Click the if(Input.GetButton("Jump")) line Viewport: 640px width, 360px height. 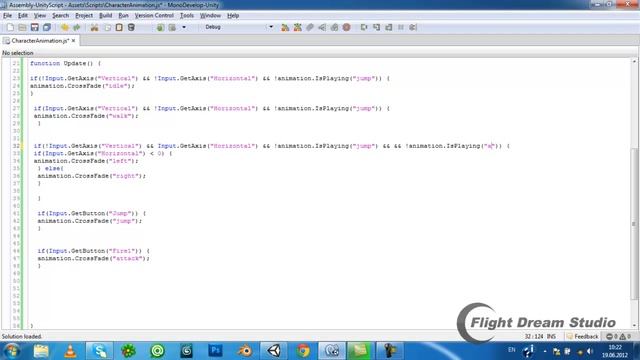(92, 213)
